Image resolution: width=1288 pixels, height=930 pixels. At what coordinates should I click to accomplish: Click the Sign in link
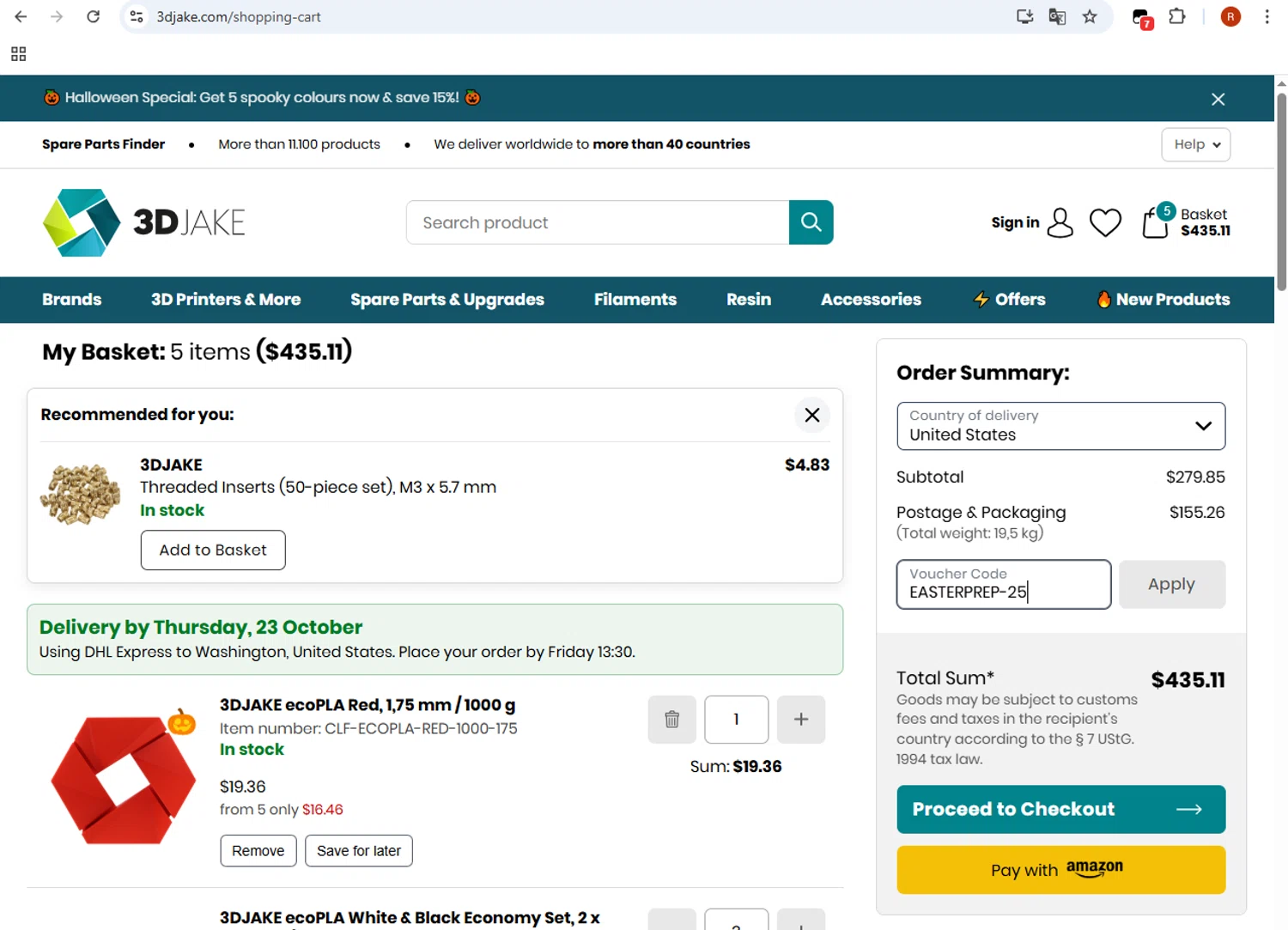coord(1015,222)
